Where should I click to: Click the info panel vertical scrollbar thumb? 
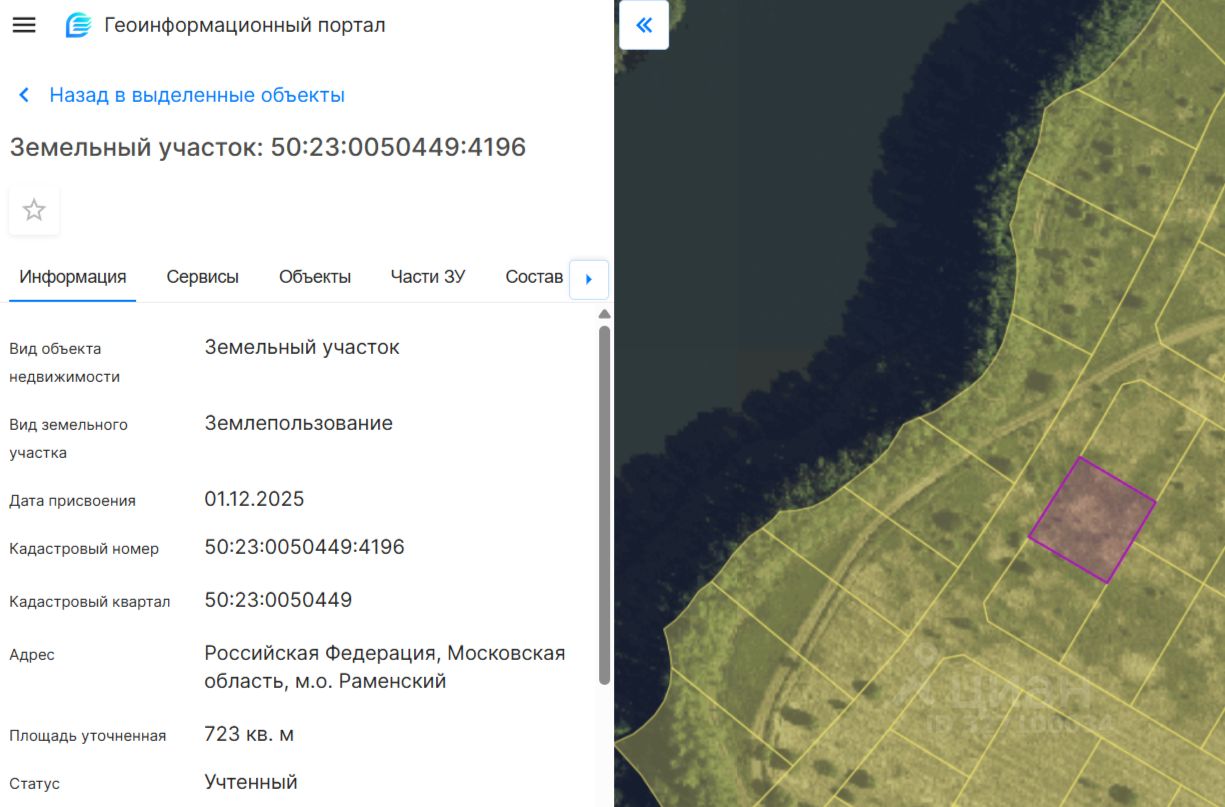(x=604, y=505)
